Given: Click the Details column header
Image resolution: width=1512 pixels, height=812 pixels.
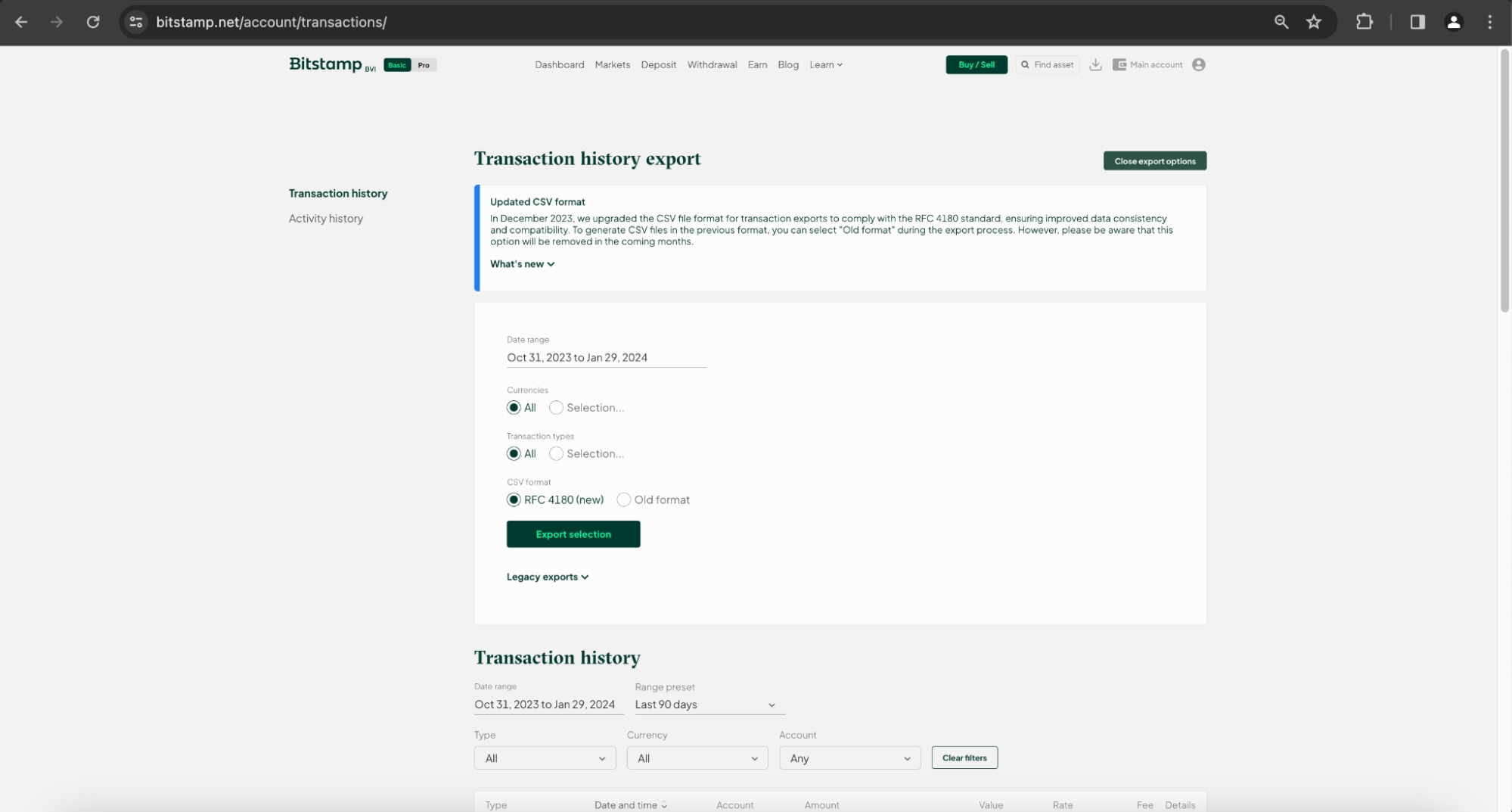Looking at the screenshot, I should pos(1180,805).
